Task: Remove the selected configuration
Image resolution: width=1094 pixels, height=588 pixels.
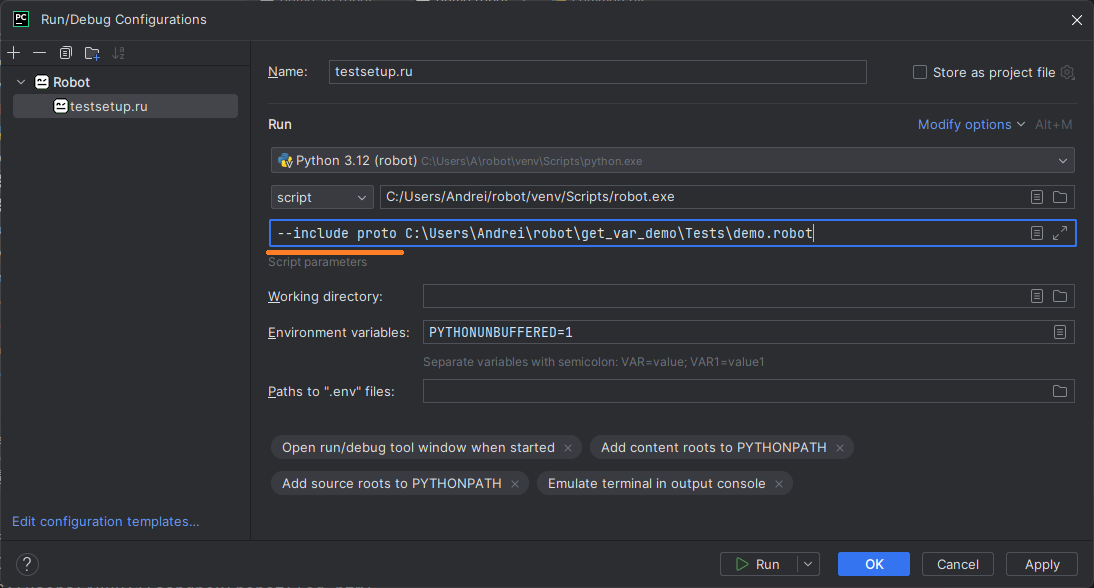Action: point(40,53)
